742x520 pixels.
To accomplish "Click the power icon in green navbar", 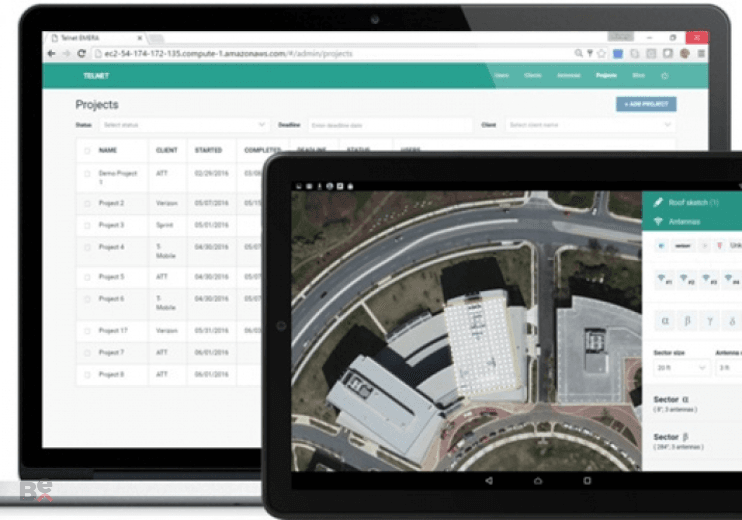I will 665,76.
